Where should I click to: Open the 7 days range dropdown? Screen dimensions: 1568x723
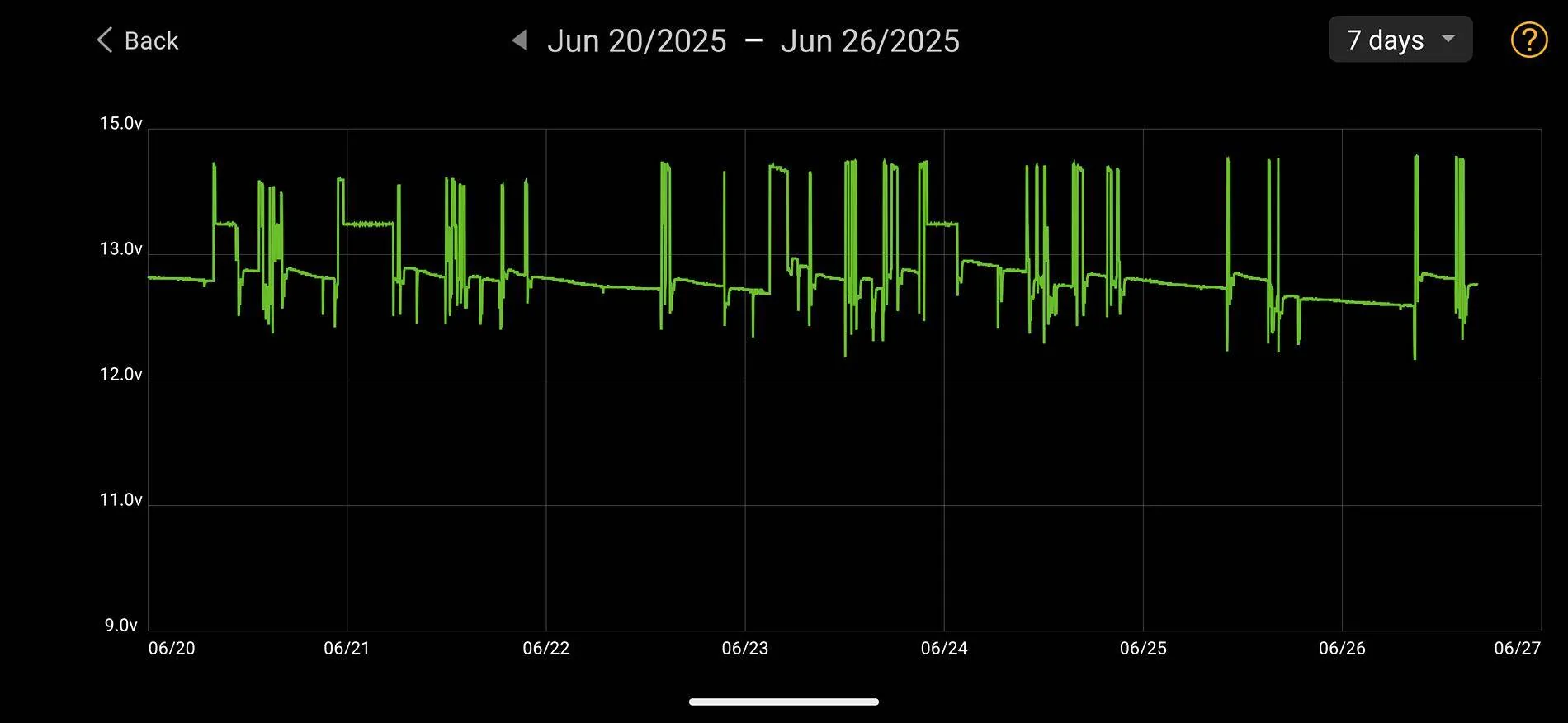1400,40
